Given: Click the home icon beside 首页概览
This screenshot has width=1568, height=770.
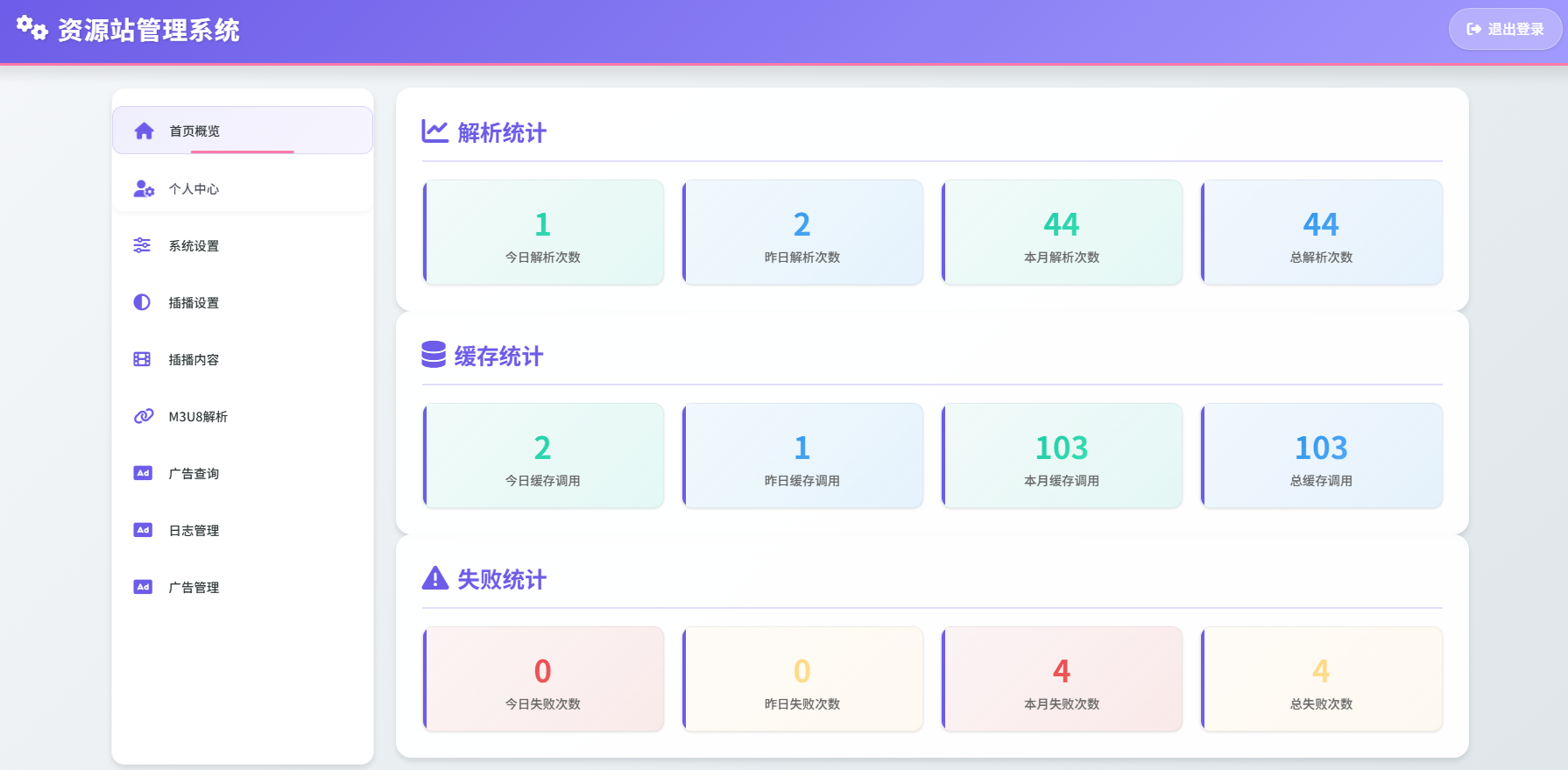Looking at the screenshot, I should 144,131.
